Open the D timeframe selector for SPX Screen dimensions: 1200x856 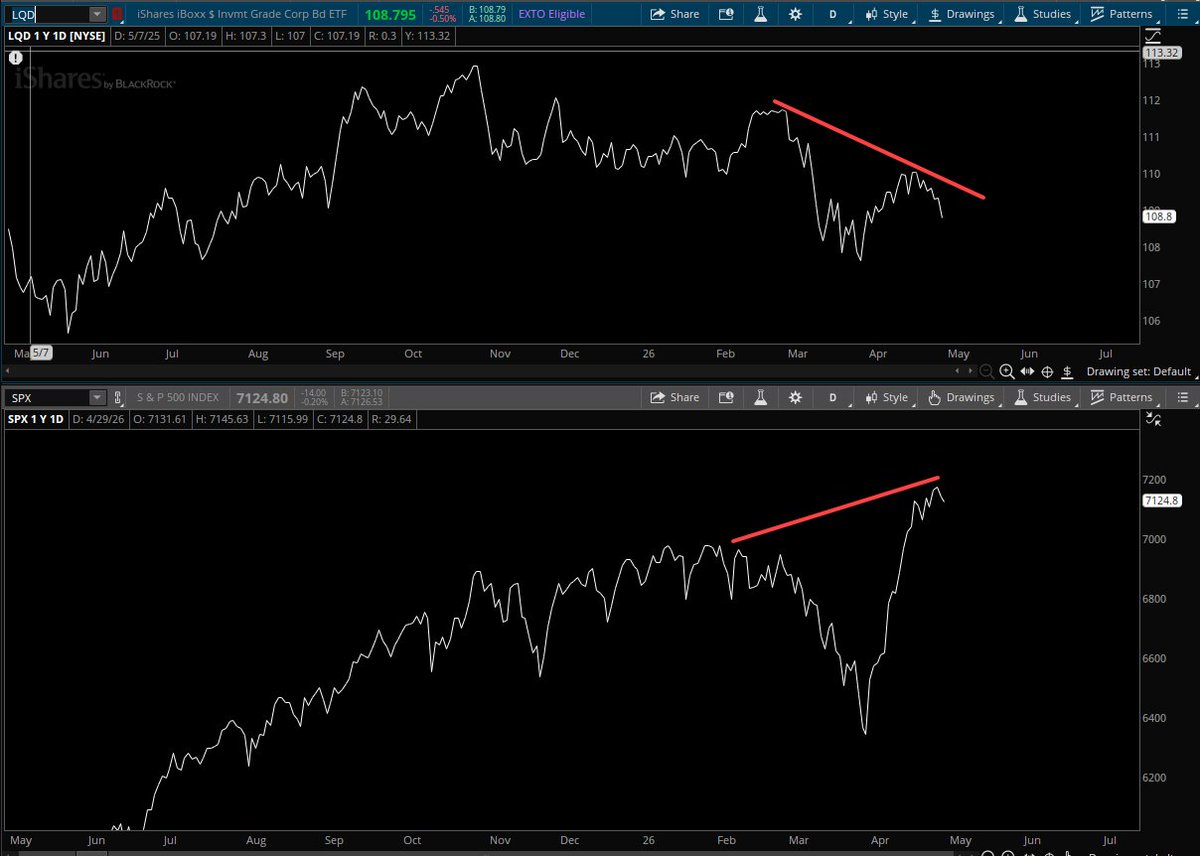(832, 397)
